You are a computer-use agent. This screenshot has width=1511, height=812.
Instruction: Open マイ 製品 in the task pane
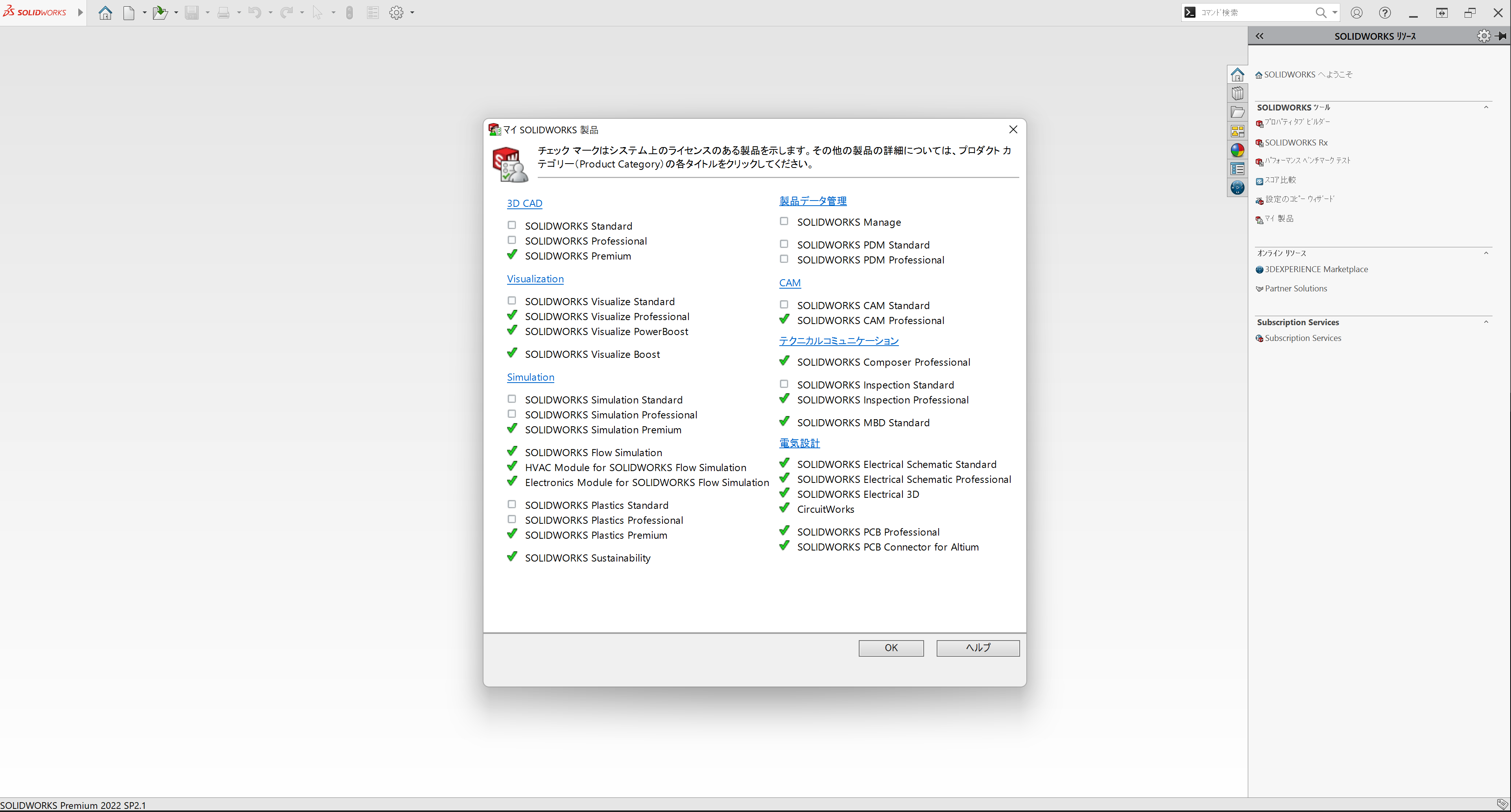pyautogui.click(x=1279, y=219)
